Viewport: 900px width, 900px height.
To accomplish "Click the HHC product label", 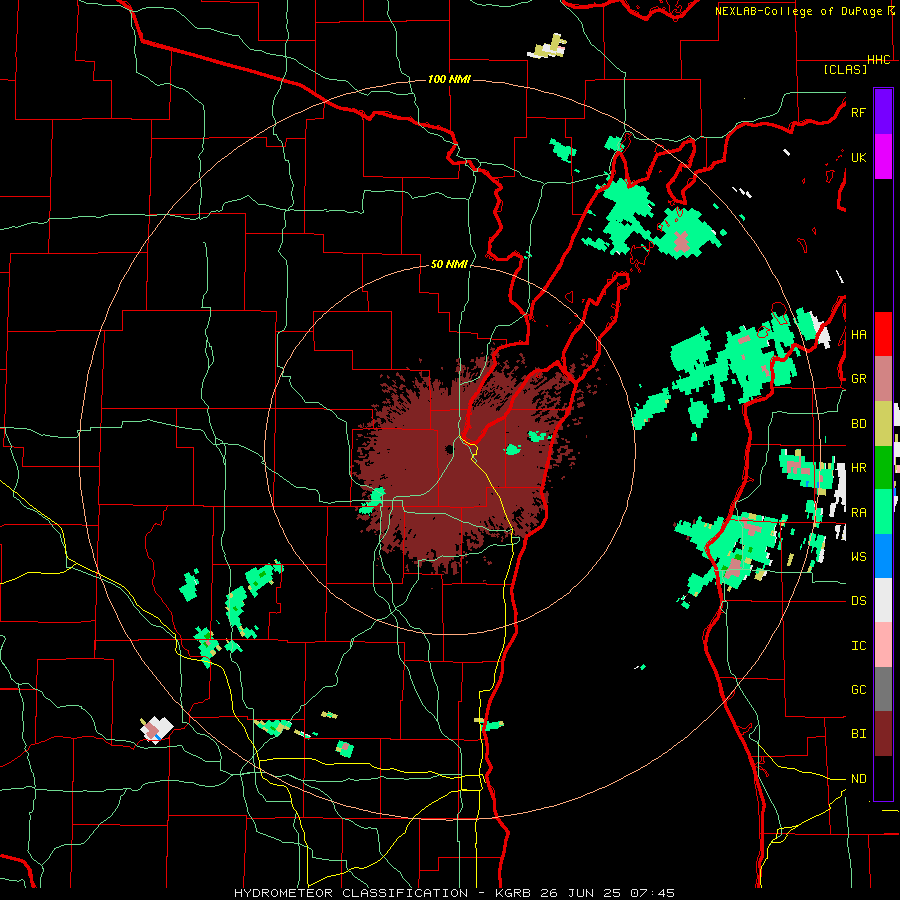I will tap(879, 60).
